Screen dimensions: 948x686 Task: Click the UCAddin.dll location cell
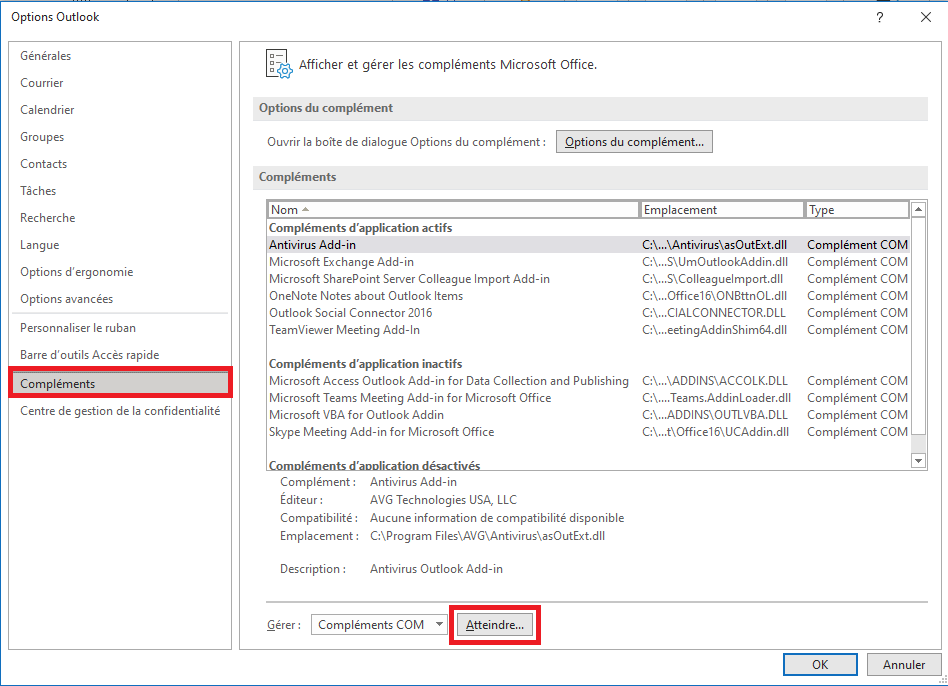[x=716, y=432]
